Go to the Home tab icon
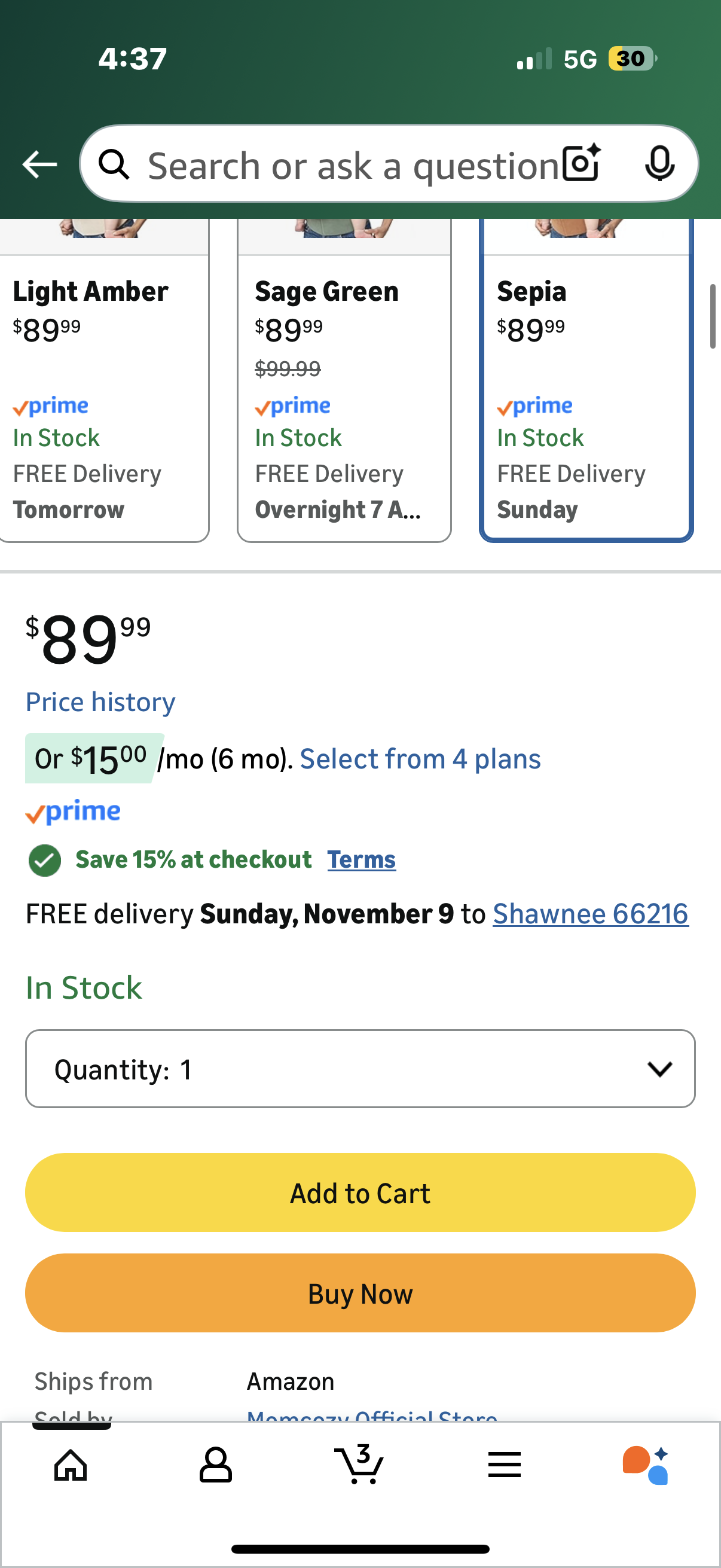Screen dimensions: 721x1568 (71, 1465)
